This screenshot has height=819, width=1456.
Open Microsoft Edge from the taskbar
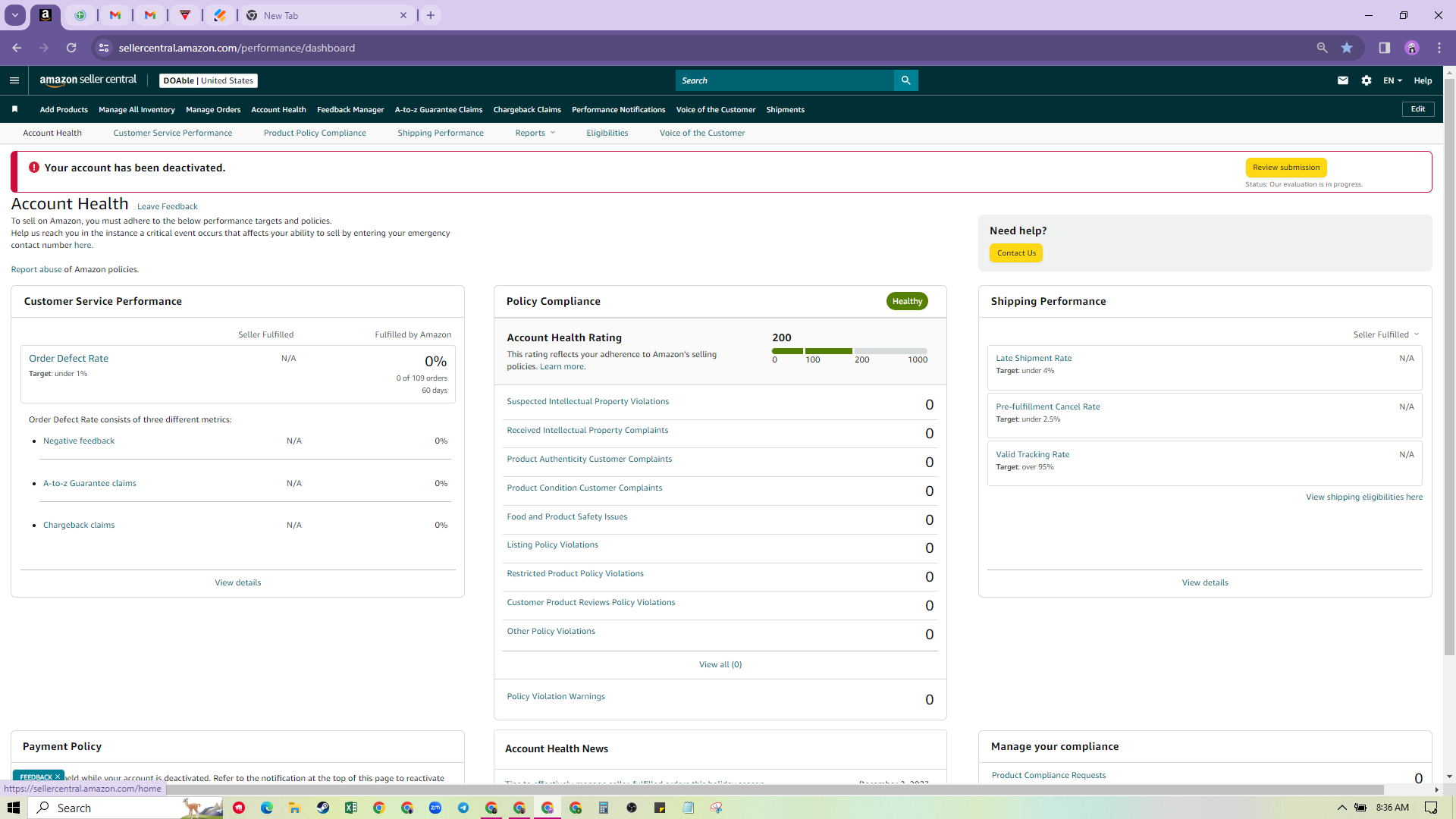267,808
